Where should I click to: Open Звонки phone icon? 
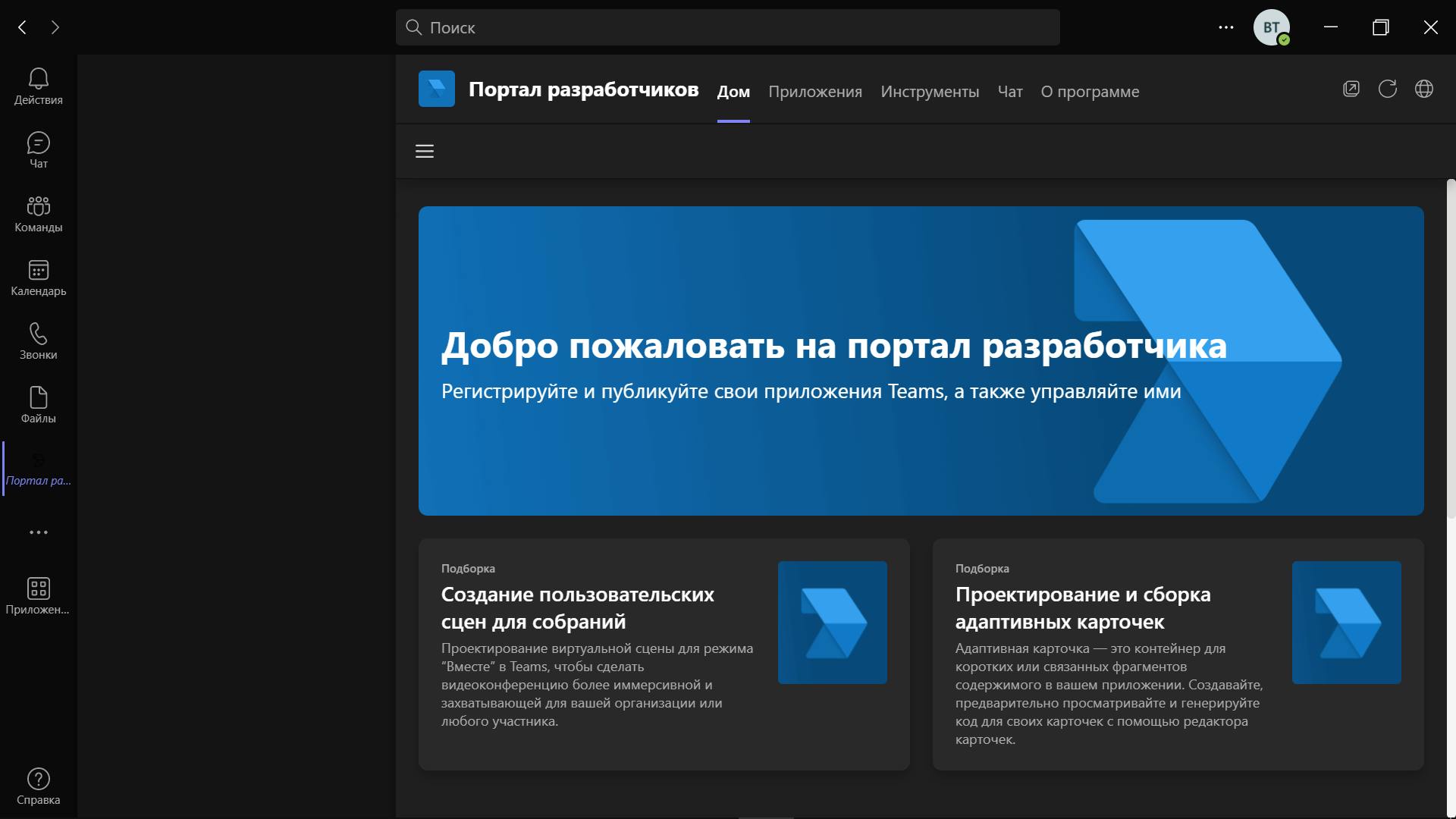point(38,341)
